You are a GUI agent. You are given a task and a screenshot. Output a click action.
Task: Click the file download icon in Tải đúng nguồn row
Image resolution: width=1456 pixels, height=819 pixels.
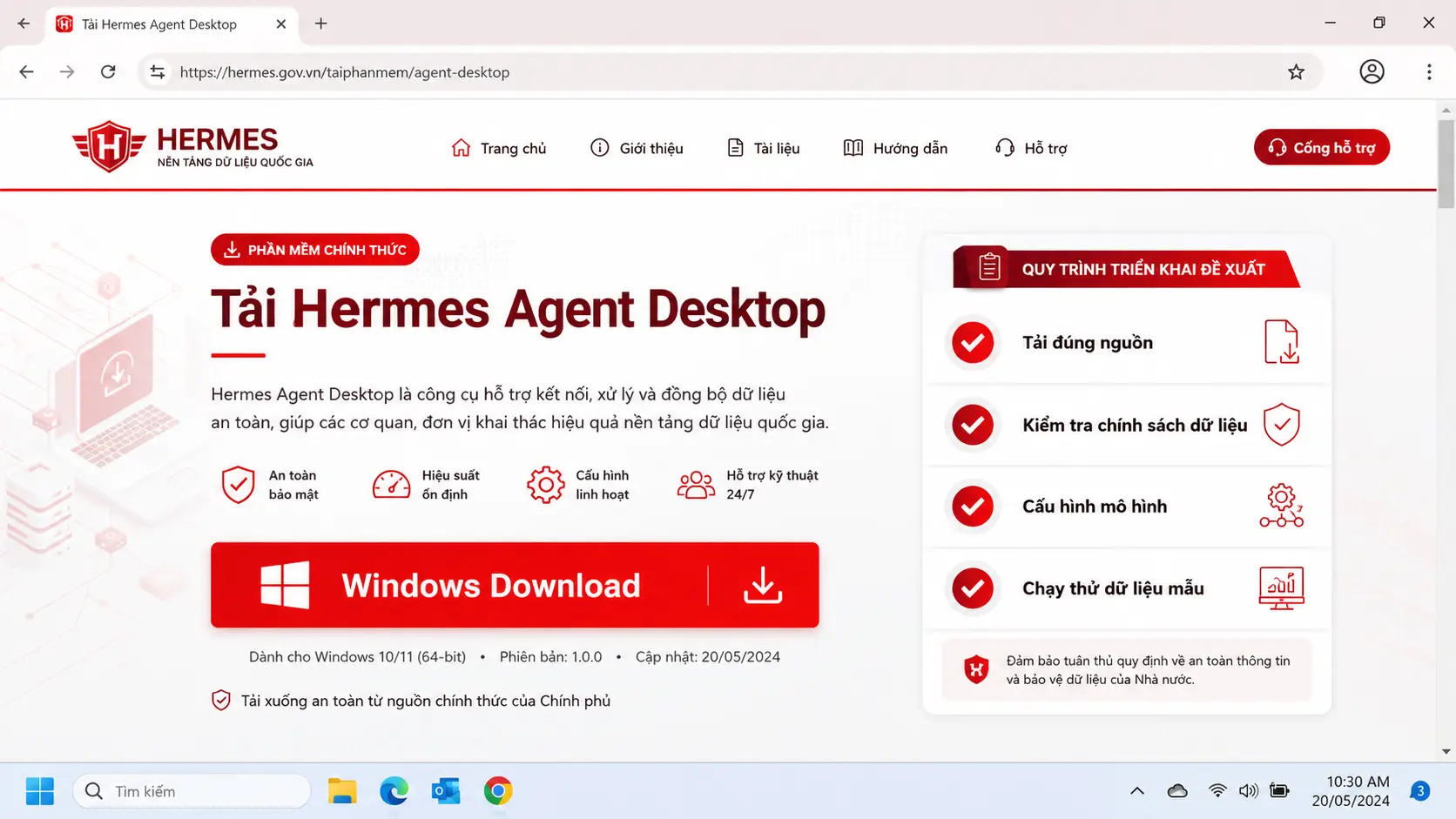click(1282, 342)
